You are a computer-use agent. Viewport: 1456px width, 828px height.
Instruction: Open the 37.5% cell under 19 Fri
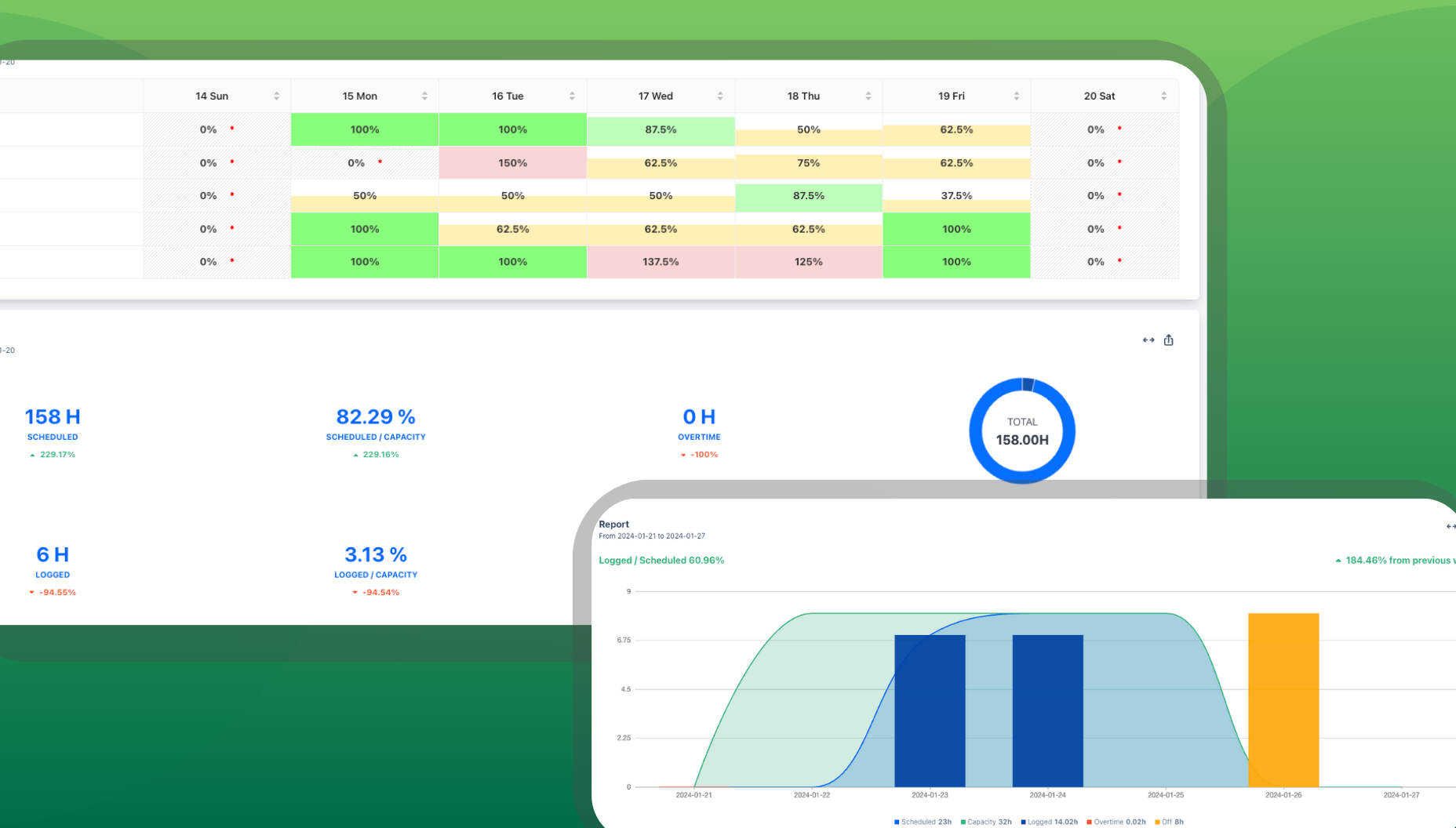956,196
